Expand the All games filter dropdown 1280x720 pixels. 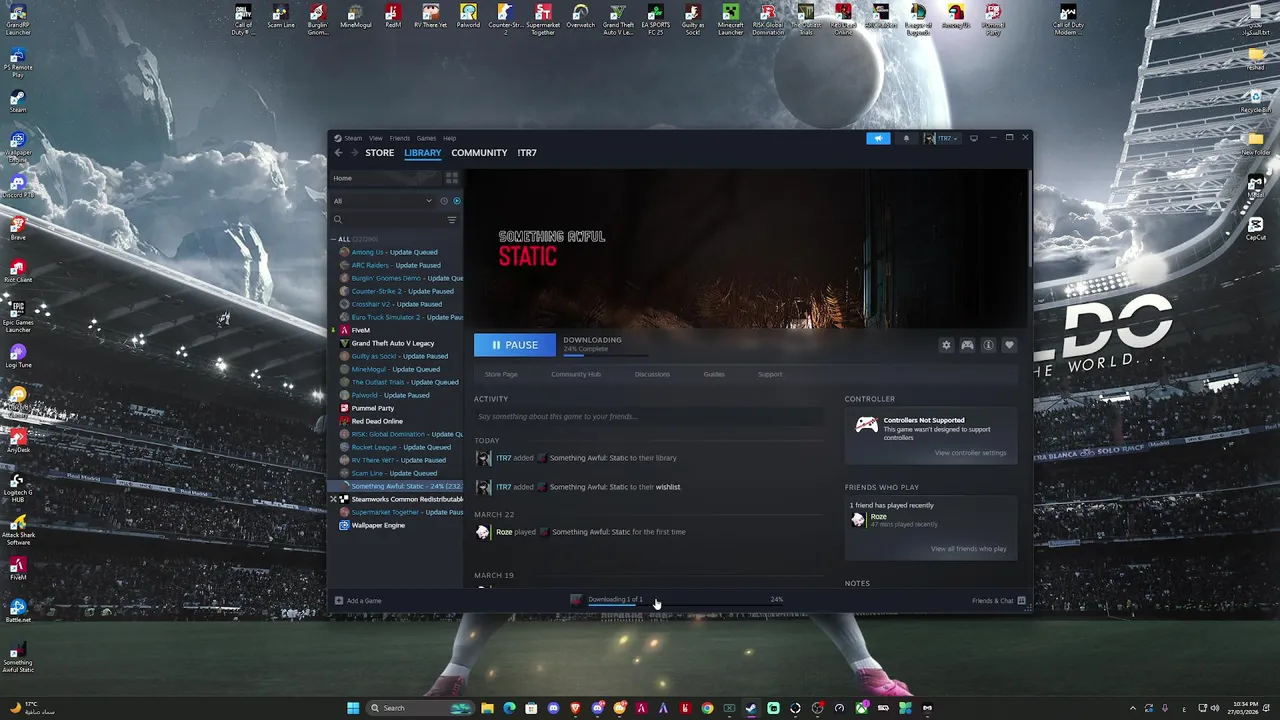coord(383,201)
